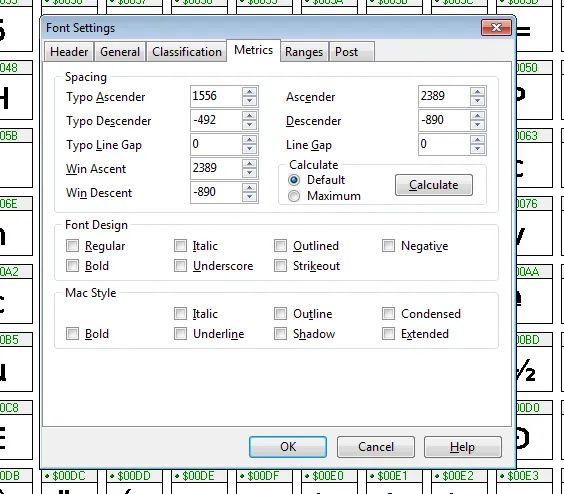Check the Underline checkbox
This screenshot has width=564, height=494.
click(x=180, y=334)
